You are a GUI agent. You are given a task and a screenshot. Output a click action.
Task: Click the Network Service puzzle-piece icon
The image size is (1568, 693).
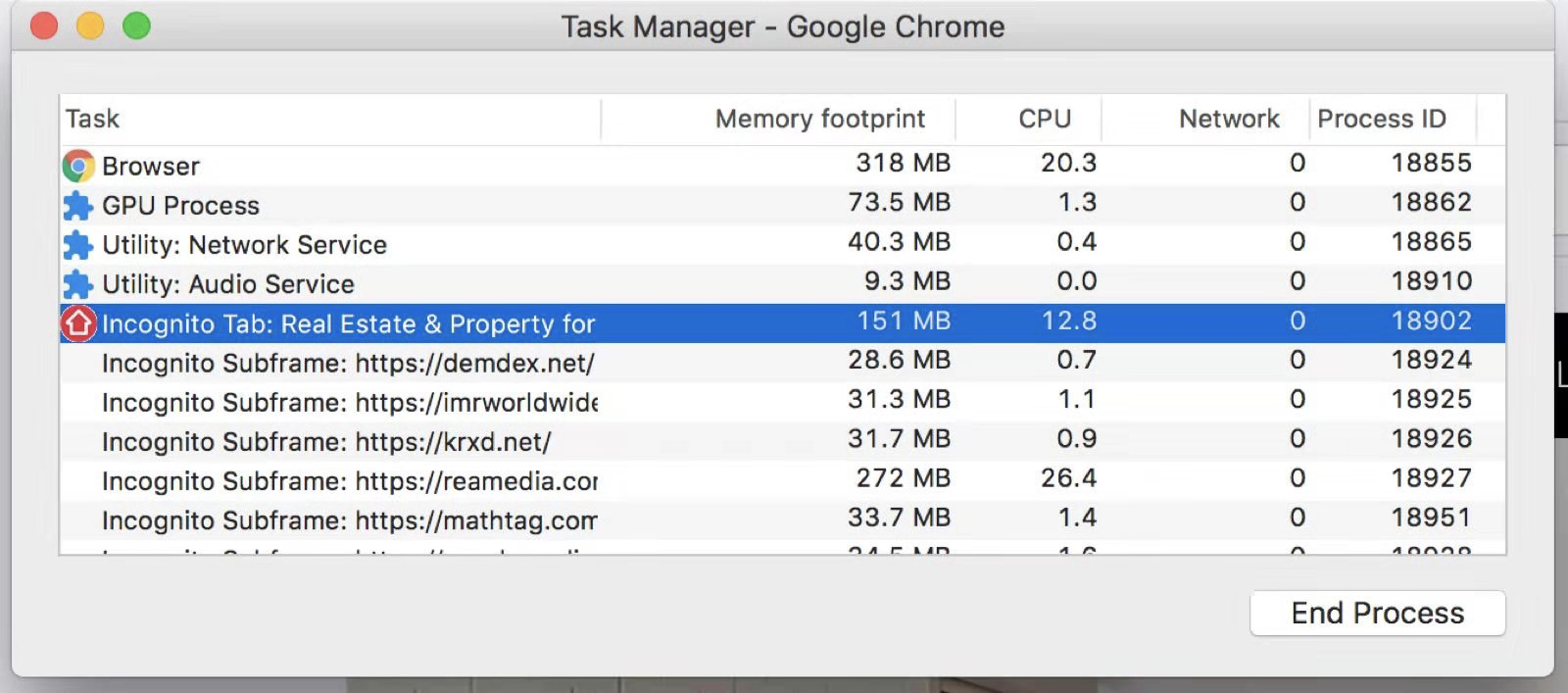tap(78, 245)
